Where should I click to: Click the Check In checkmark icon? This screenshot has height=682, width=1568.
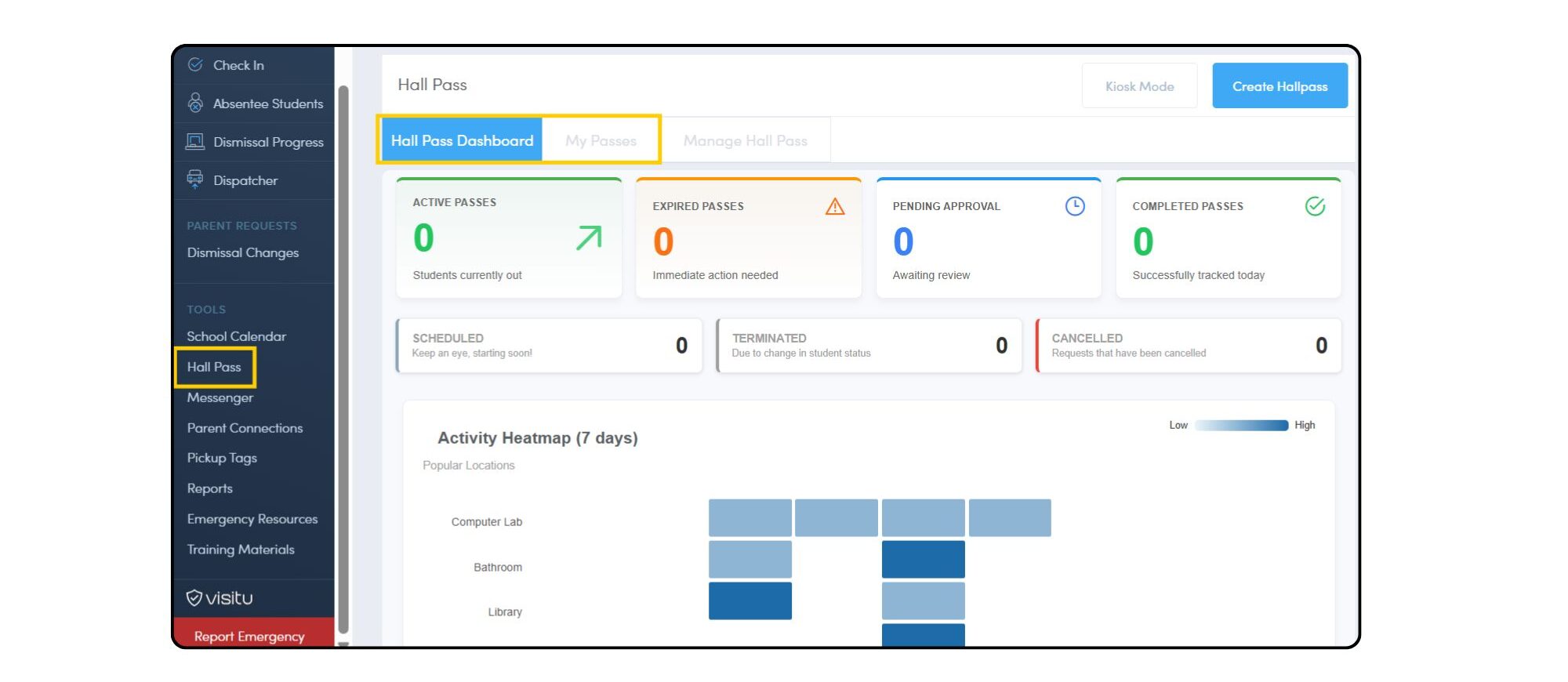click(195, 65)
